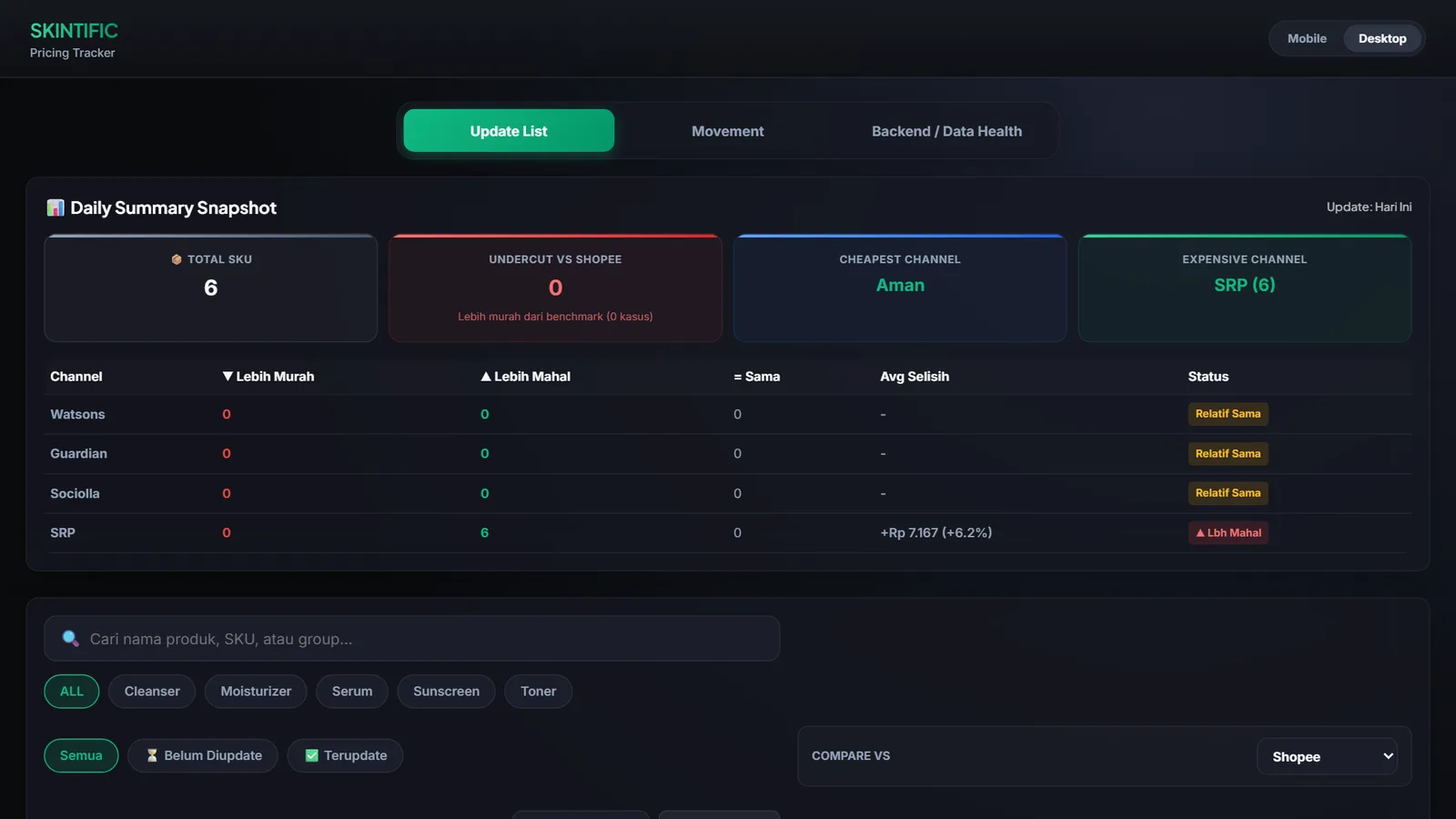Select the Watsons channel row
Viewport: 1456px width, 819px height.
coord(728,414)
